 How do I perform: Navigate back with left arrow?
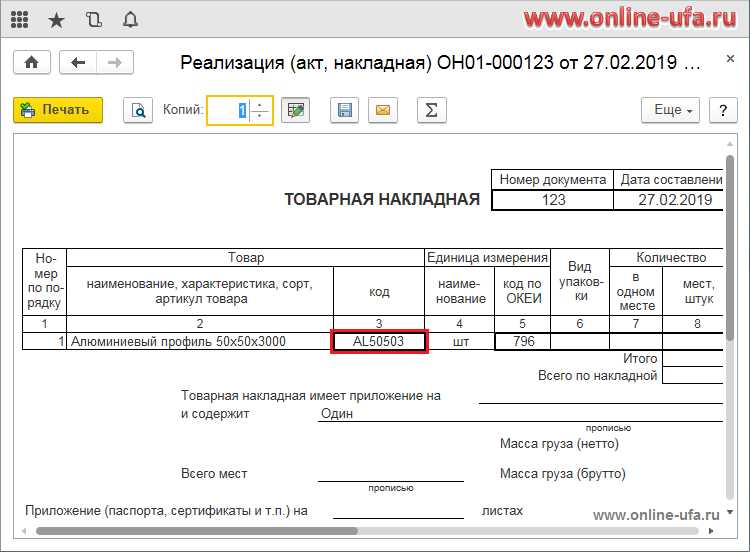coord(78,63)
